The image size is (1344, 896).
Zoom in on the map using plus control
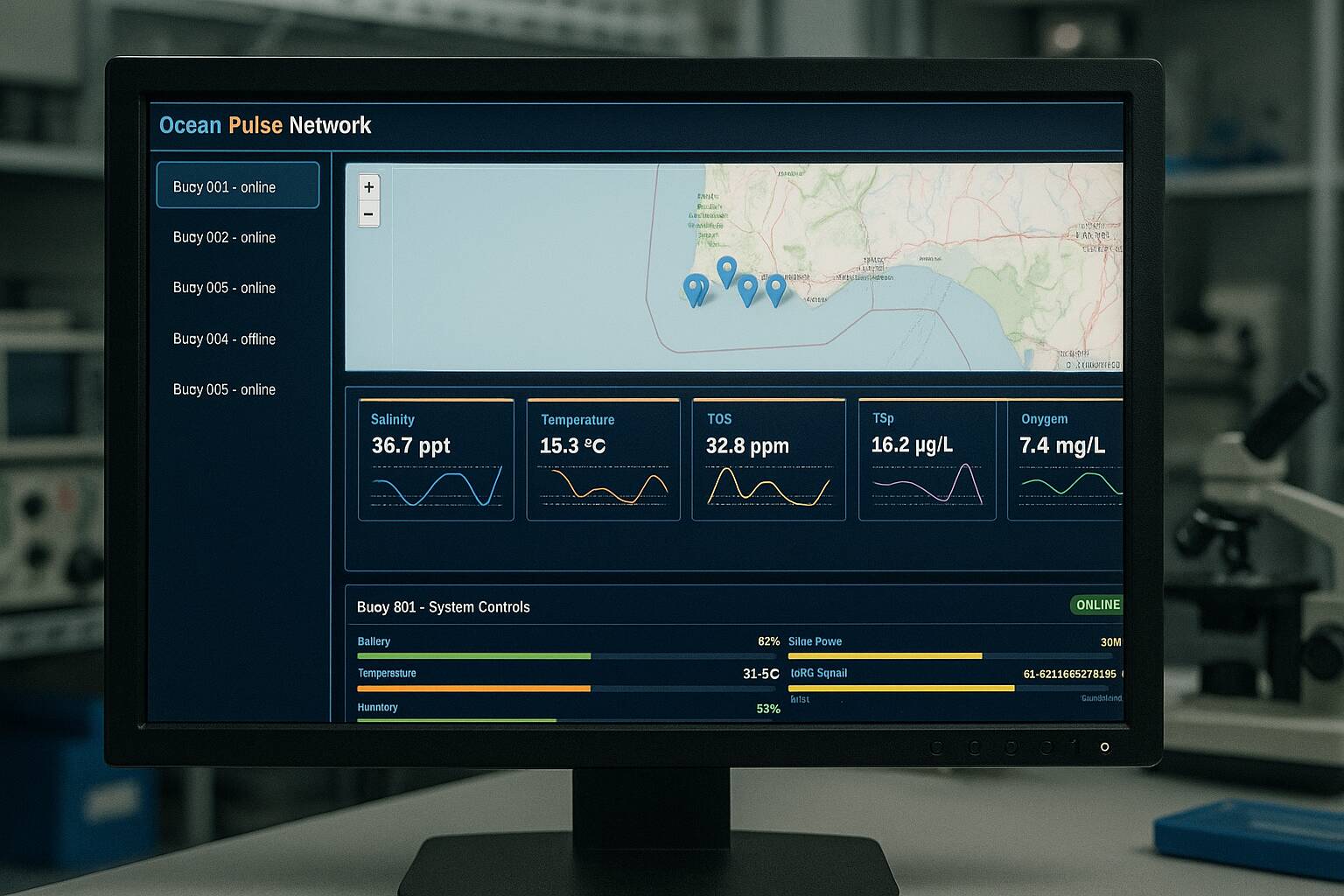pyautogui.click(x=368, y=186)
